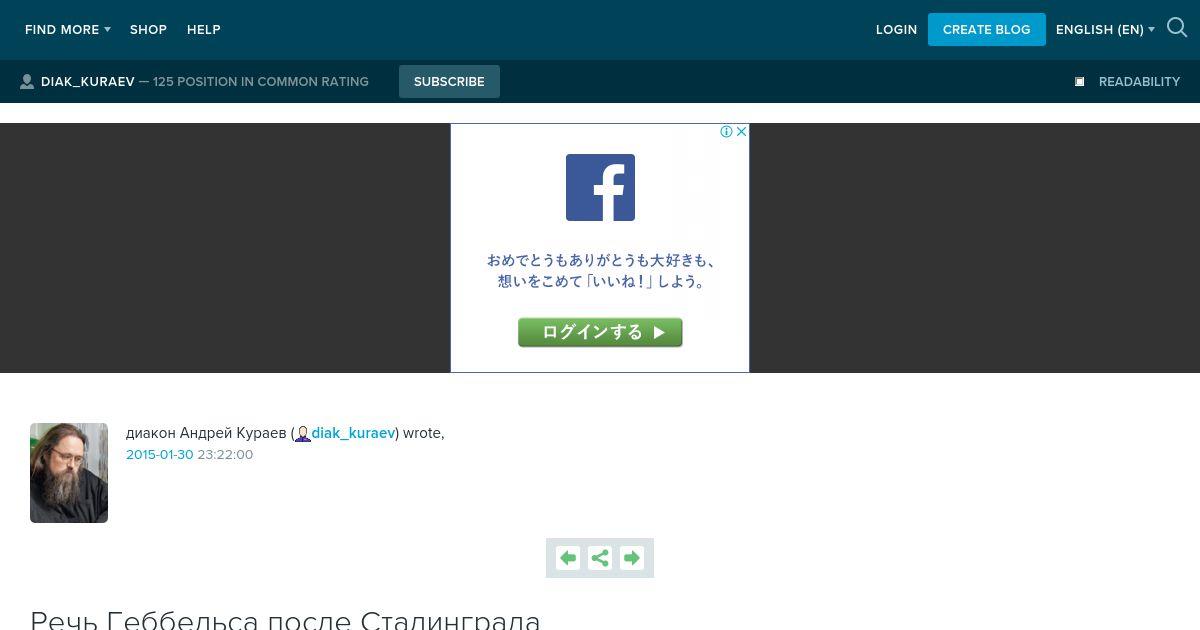Expand the Find More dropdown
This screenshot has height=630, width=1200.
point(68,30)
